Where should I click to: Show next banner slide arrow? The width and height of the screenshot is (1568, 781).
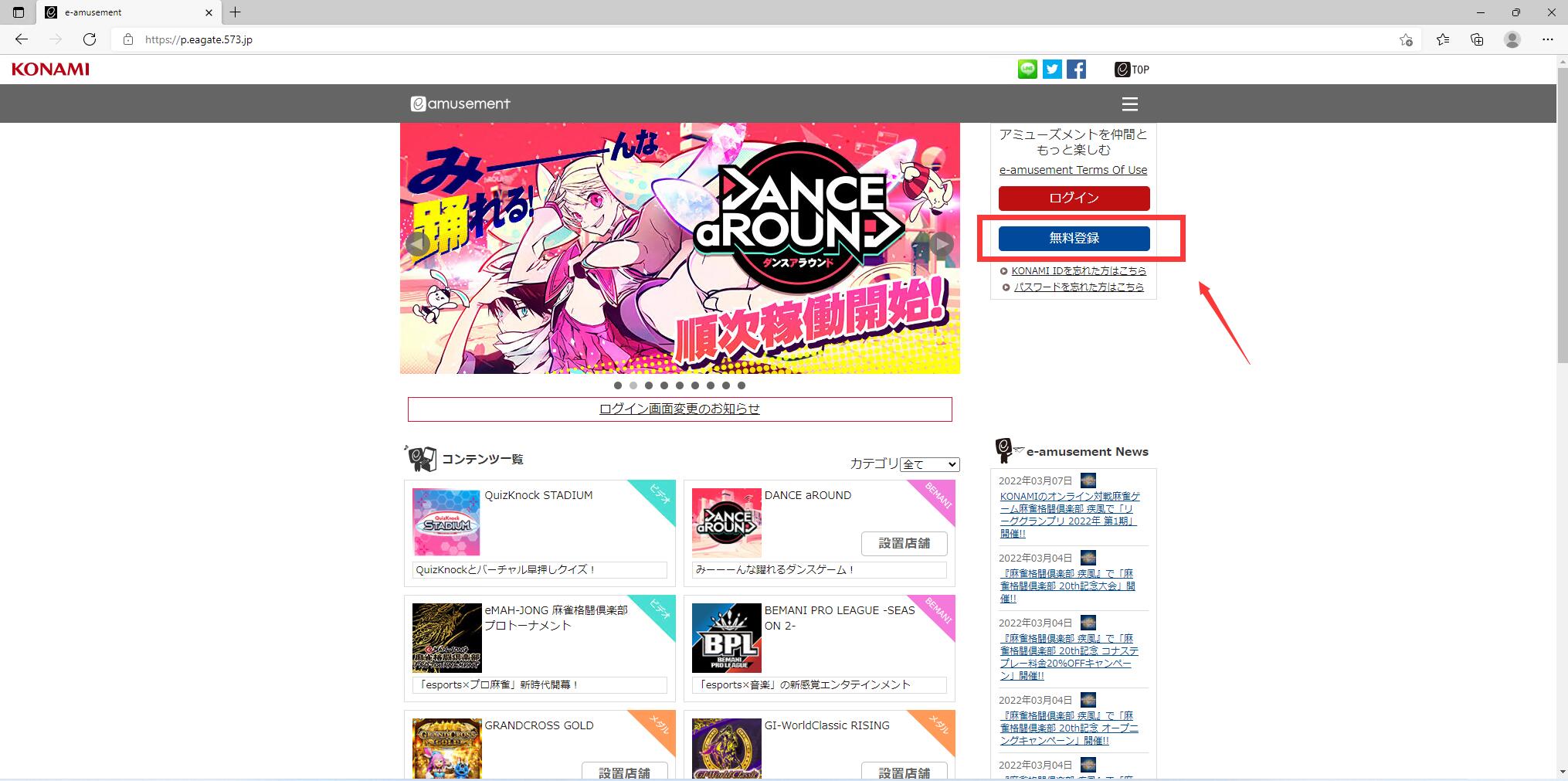tap(941, 244)
